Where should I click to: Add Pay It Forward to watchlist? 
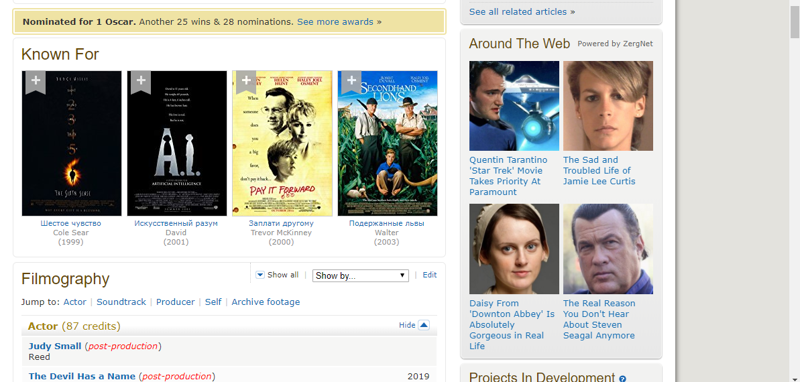pyautogui.click(x=246, y=82)
